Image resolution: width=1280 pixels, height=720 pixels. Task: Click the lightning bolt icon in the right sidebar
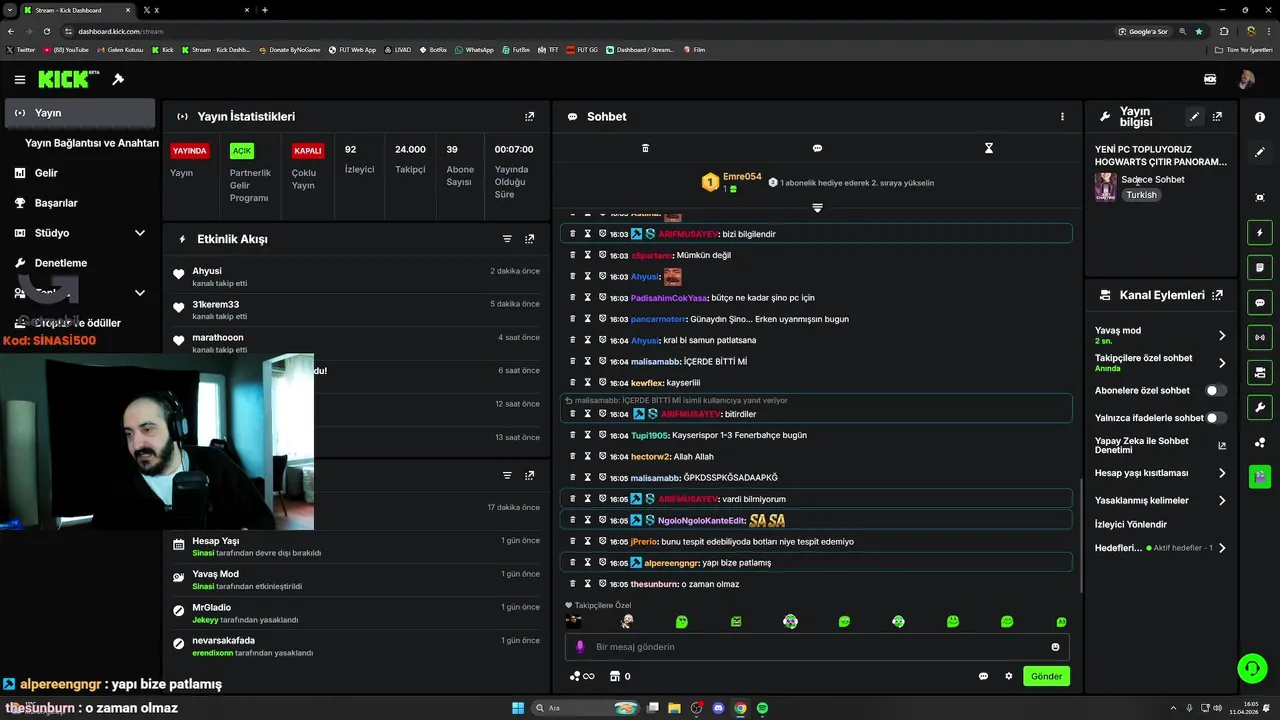pos(1260,233)
